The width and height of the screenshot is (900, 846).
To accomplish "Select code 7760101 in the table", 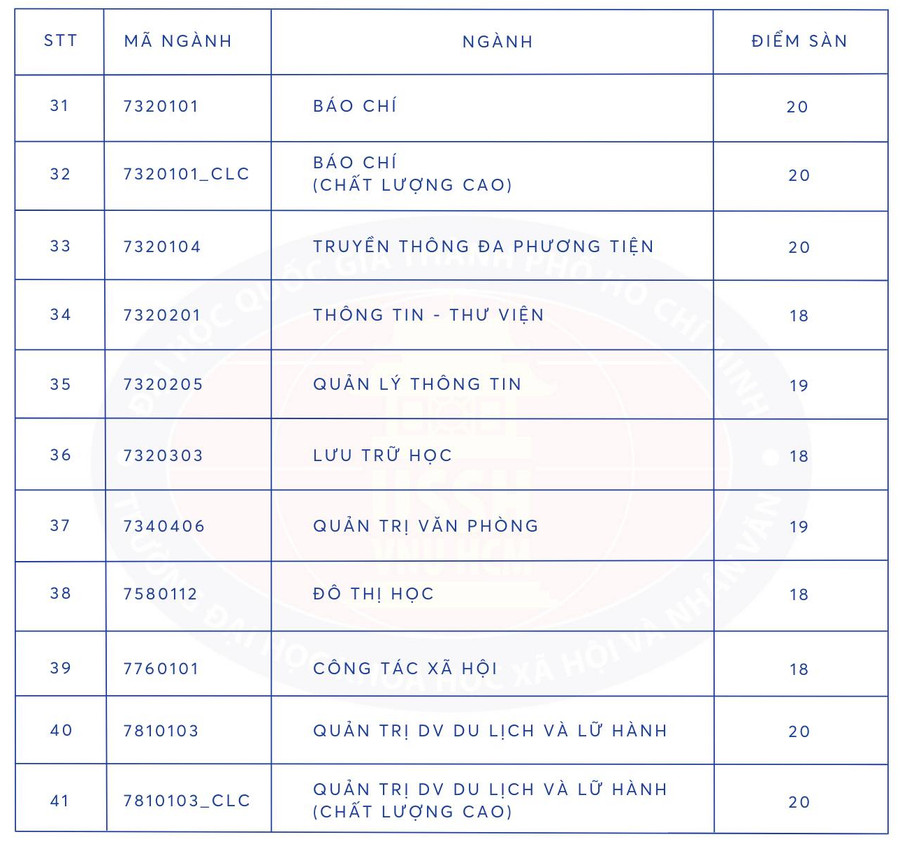I will pyautogui.click(x=161, y=668).
